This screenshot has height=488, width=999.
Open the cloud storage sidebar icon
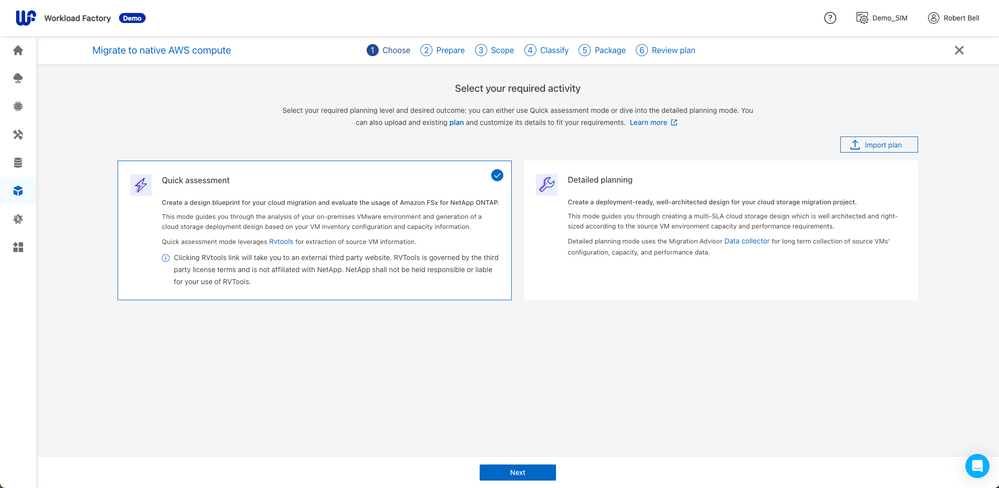click(18, 78)
